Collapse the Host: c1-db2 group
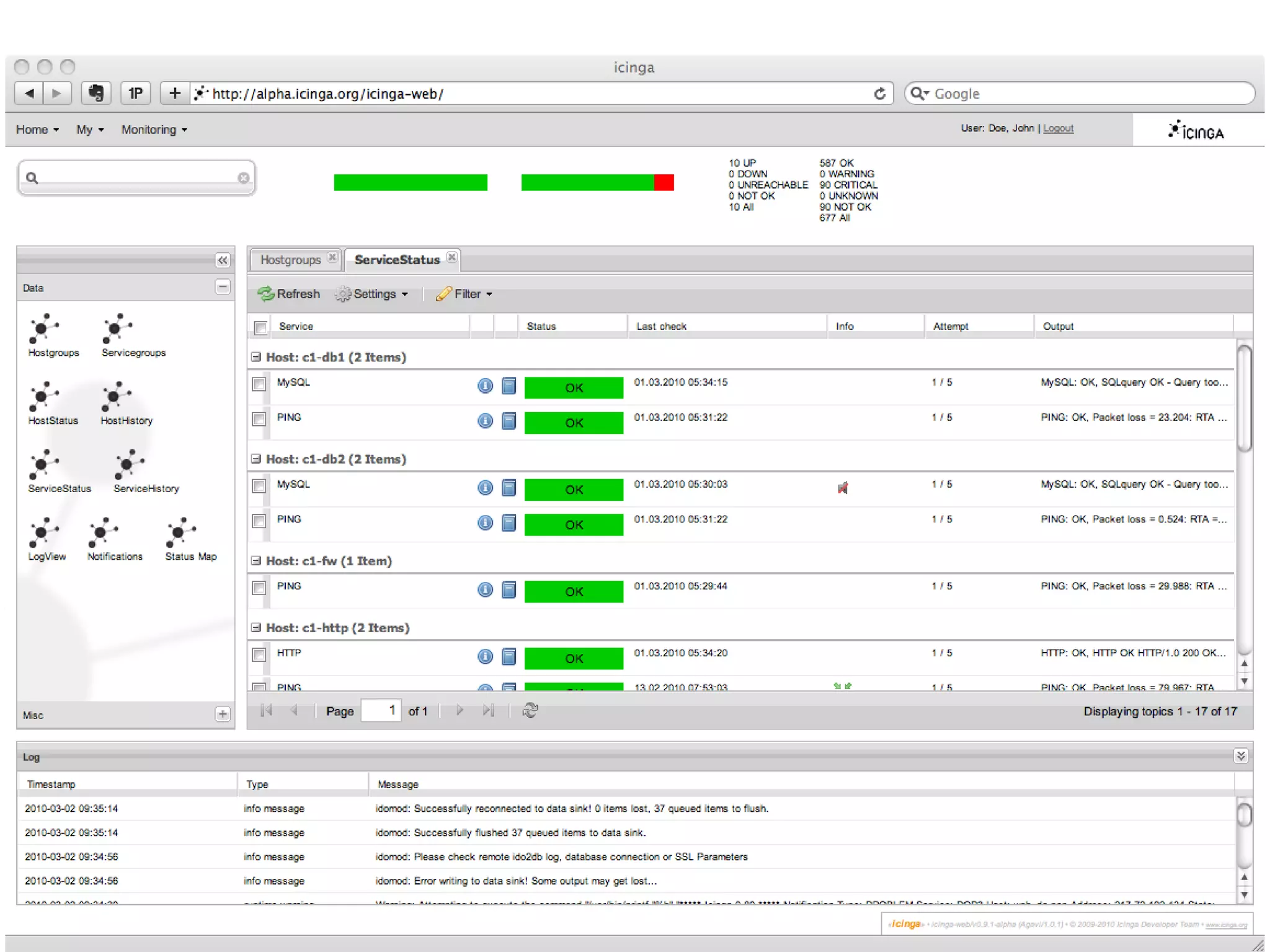 pos(256,459)
